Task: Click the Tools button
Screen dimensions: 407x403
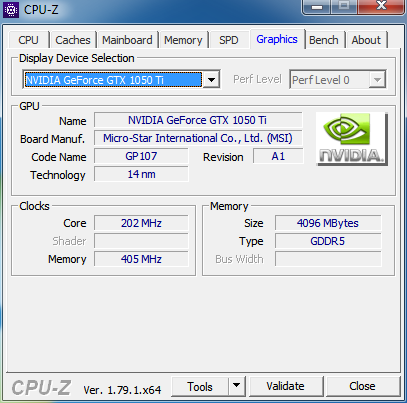Action: (x=200, y=386)
